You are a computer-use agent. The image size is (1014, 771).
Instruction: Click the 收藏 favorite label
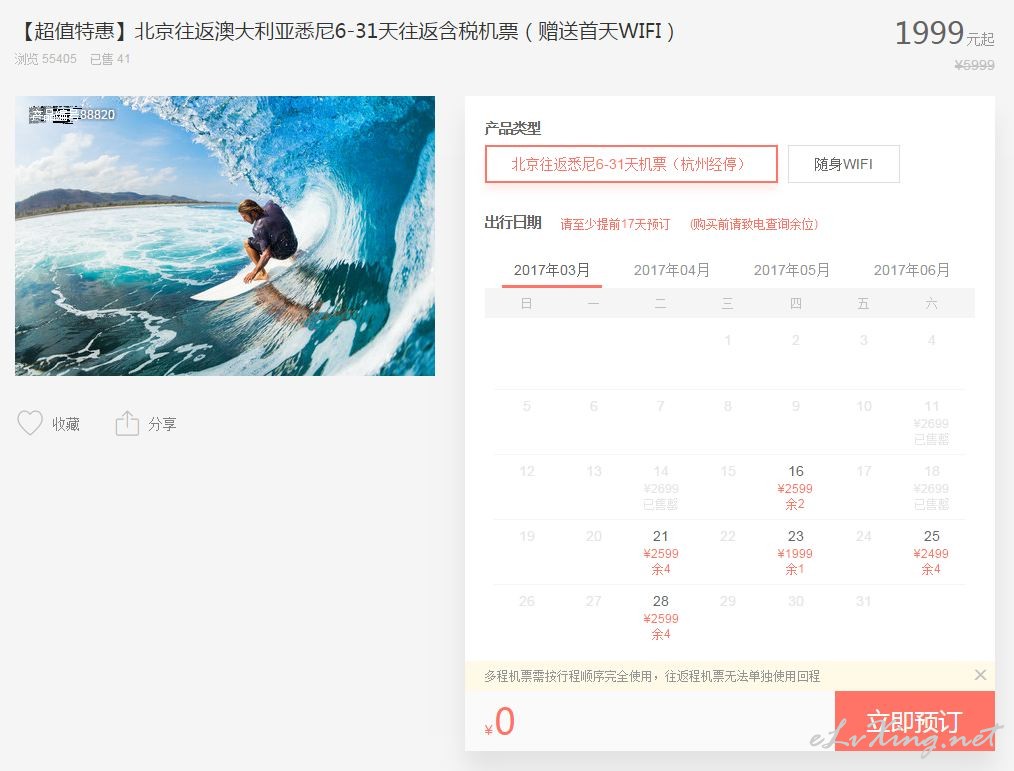pos(66,424)
